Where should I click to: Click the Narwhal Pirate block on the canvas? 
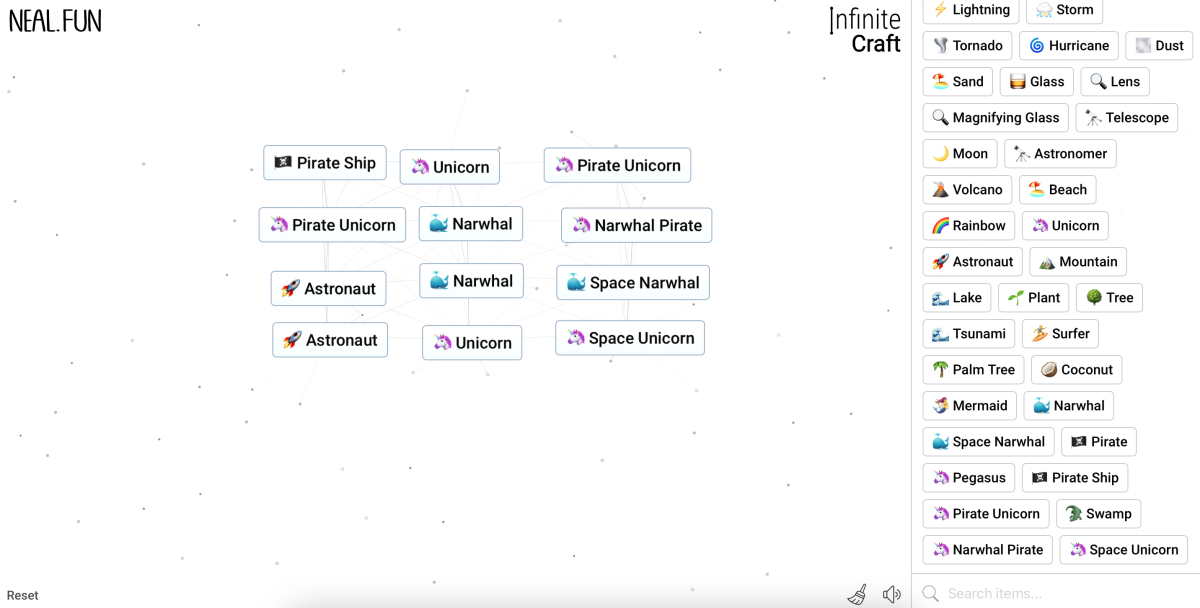636,225
